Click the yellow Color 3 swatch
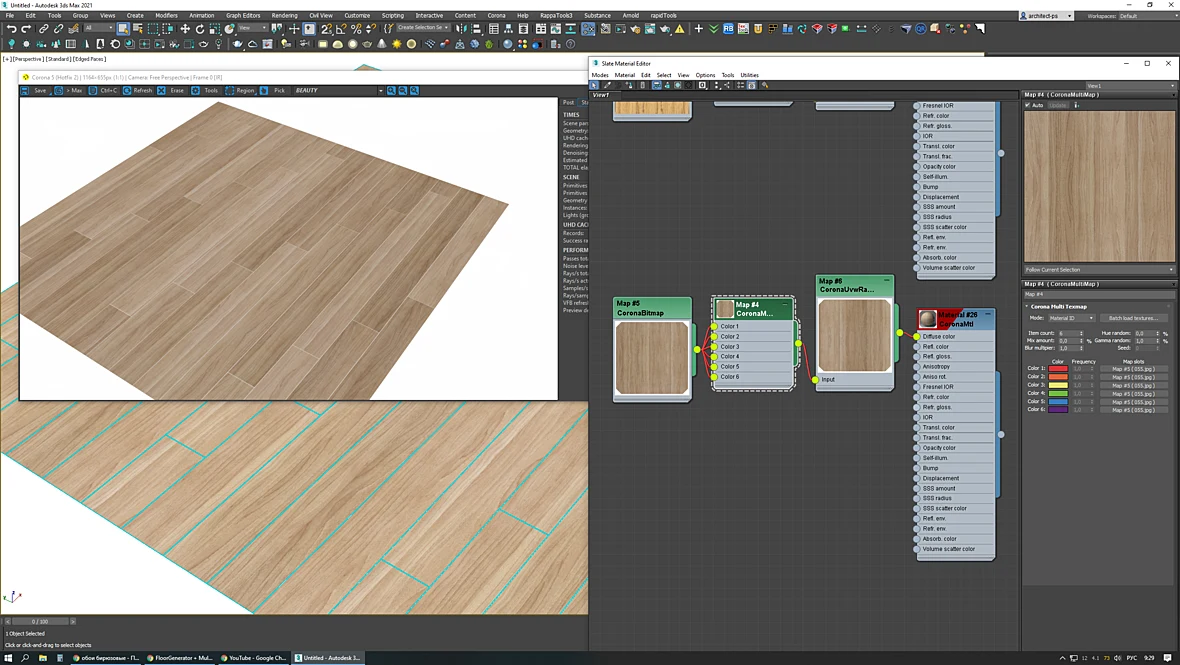Screen dimensions: 1180x665 (x=1058, y=385)
